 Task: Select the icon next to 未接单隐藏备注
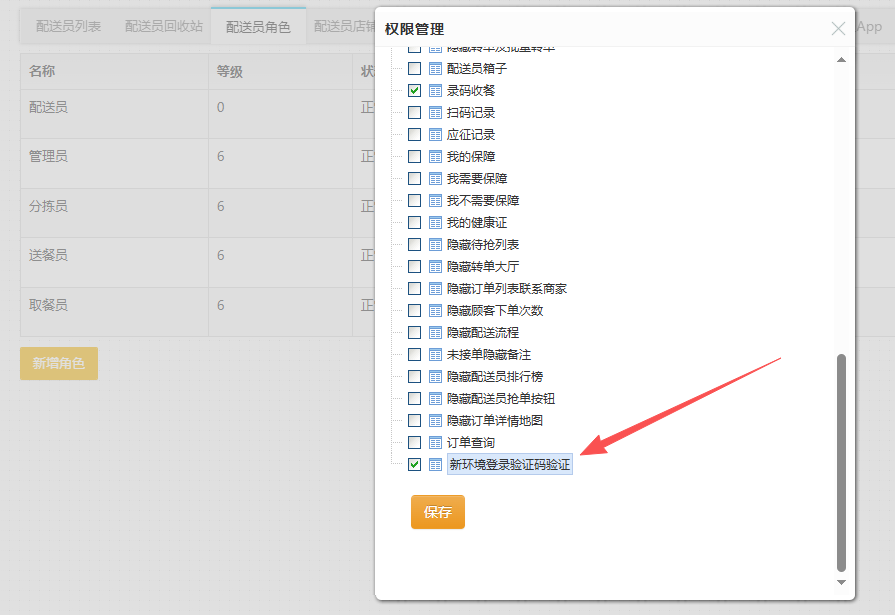tap(435, 355)
